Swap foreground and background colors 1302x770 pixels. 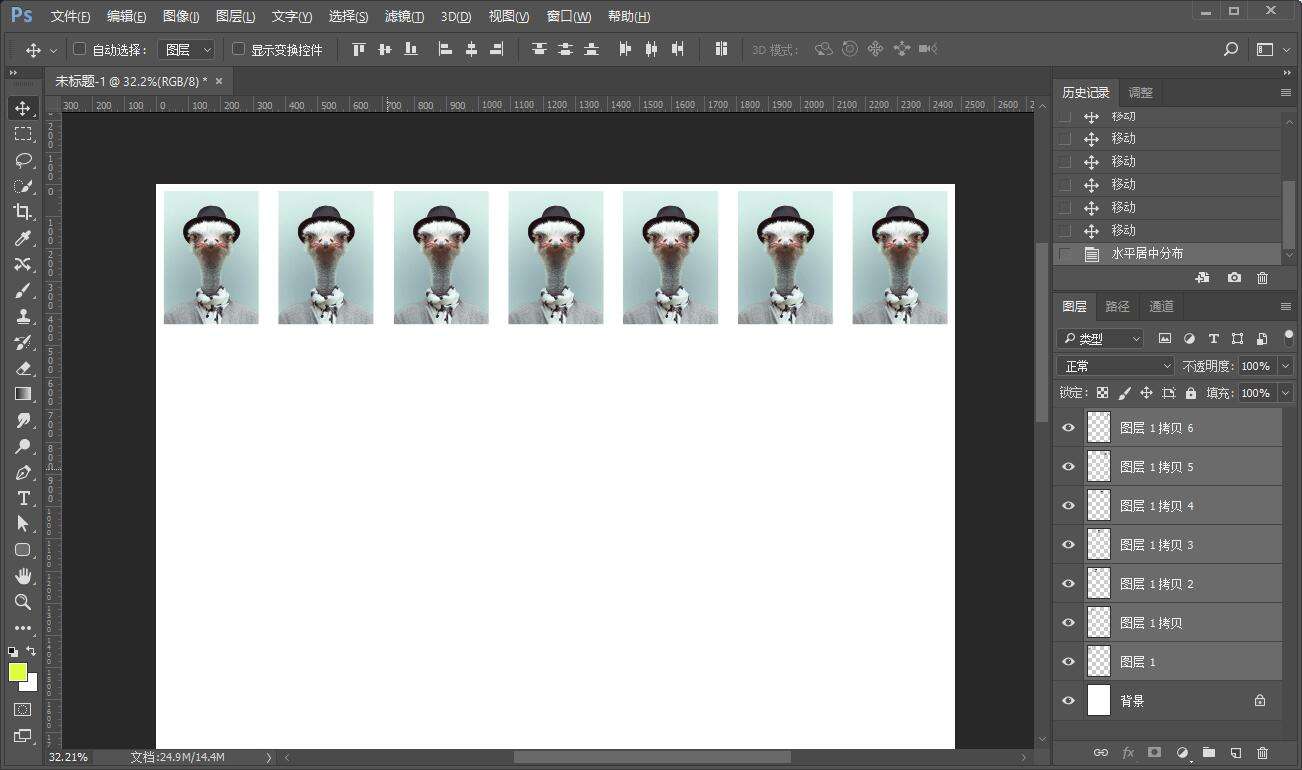click(x=31, y=651)
